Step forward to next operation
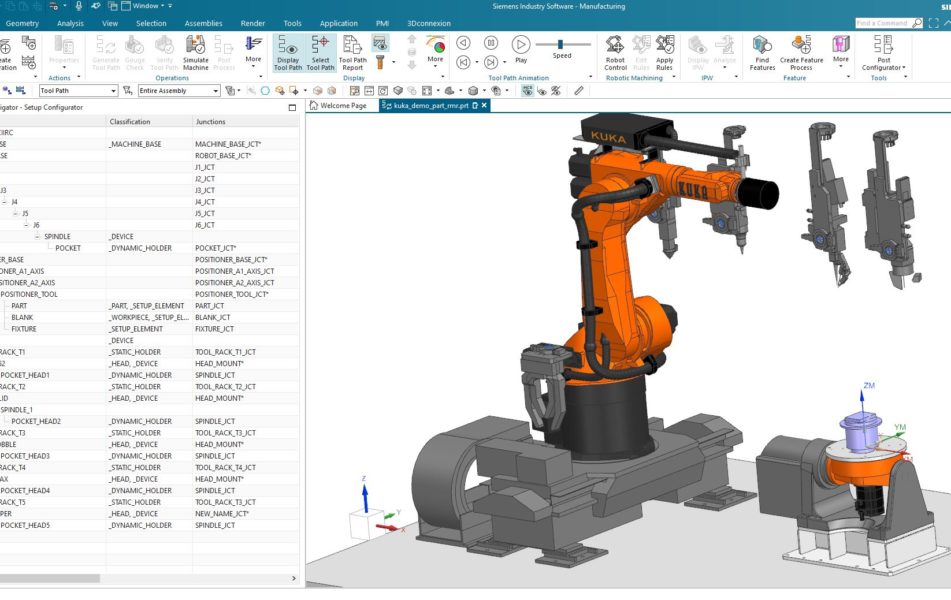The image size is (951, 600). [x=491, y=62]
